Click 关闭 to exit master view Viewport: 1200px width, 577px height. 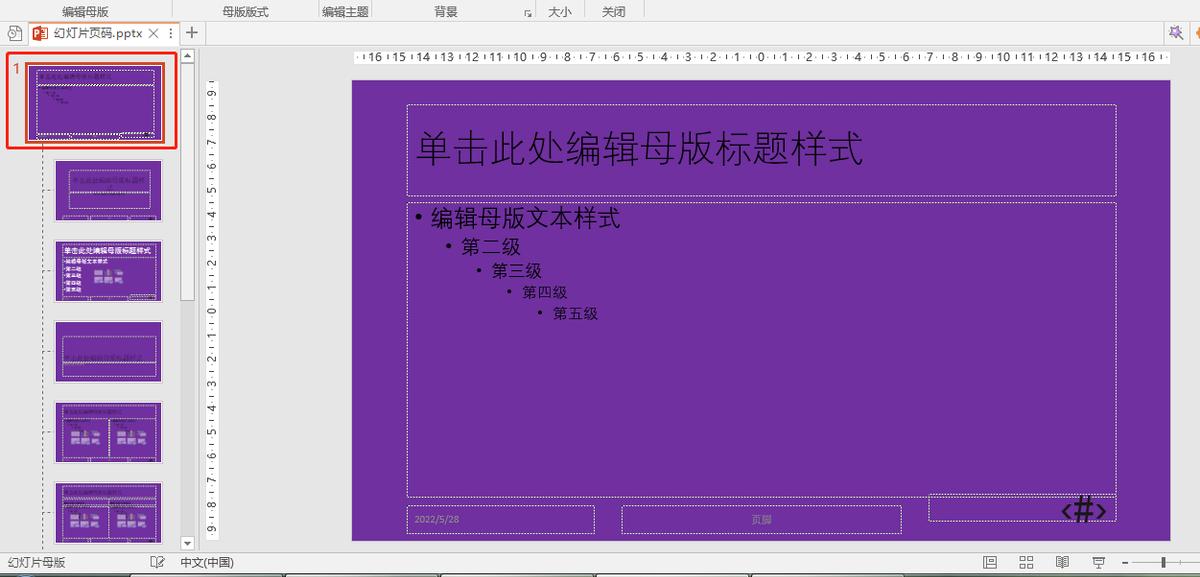pyautogui.click(x=613, y=11)
